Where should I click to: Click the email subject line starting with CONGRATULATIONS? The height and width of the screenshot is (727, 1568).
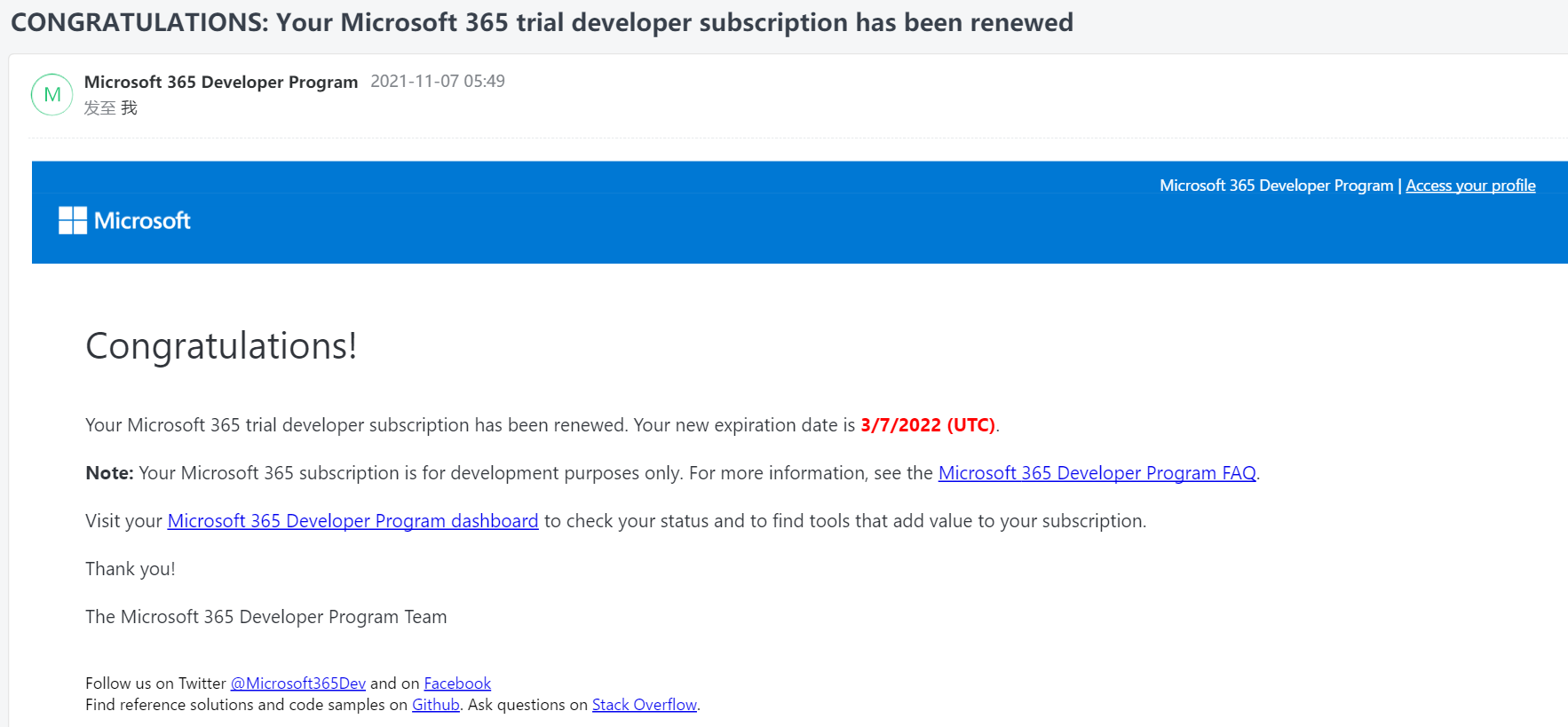tap(542, 22)
